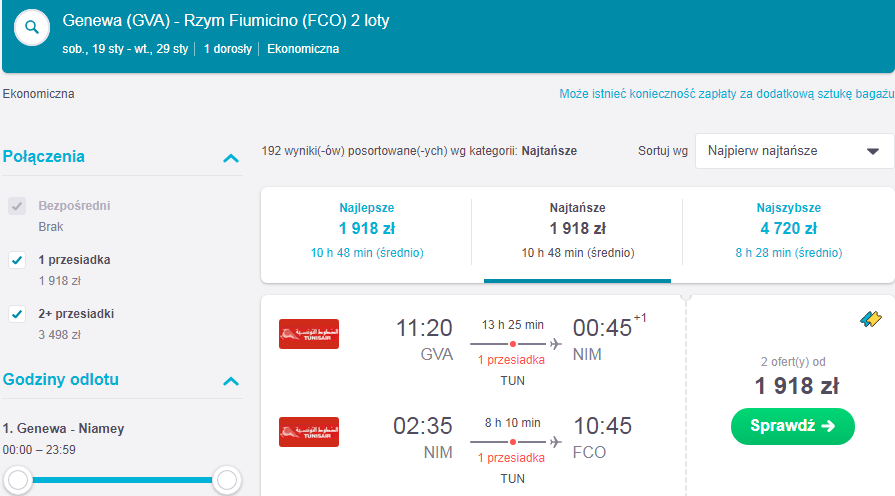Click the yellow-blue ticket icon

point(870,319)
